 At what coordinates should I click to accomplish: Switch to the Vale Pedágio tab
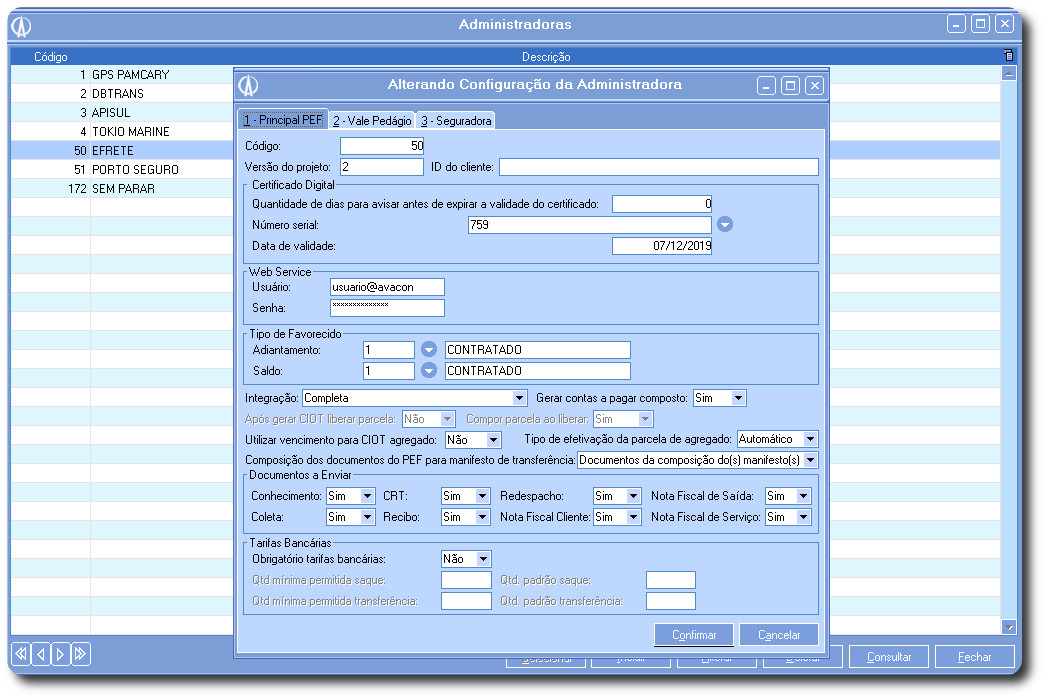(x=372, y=121)
